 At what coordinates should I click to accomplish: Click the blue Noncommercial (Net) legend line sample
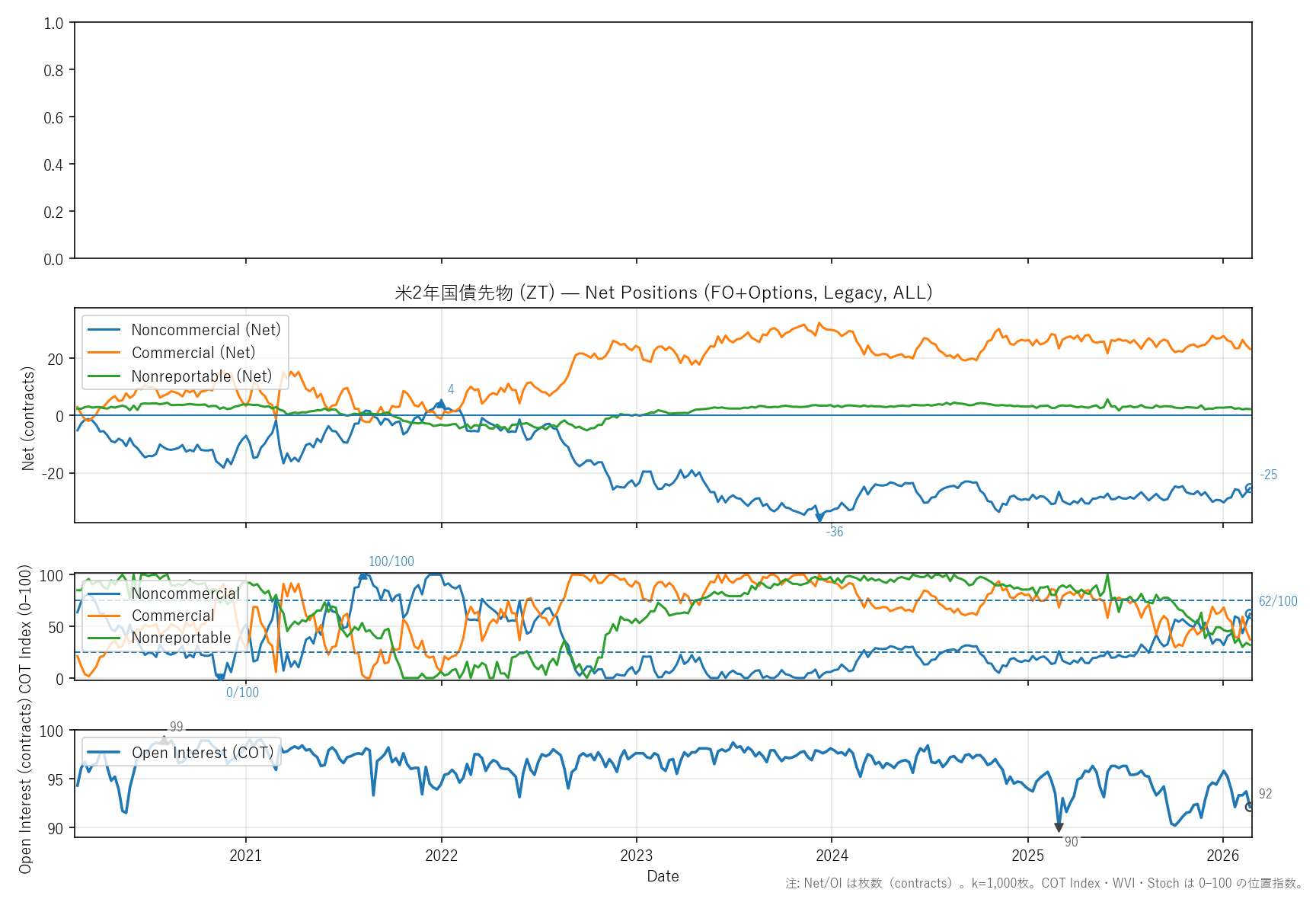click(104, 330)
